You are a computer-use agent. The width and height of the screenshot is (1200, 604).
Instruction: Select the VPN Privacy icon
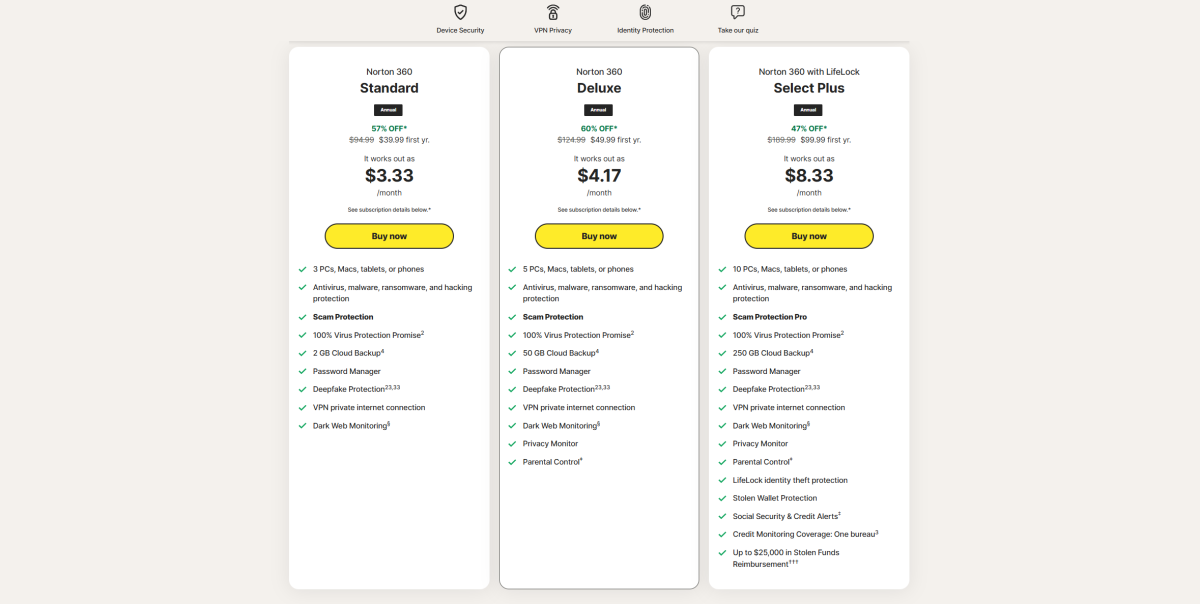point(553,14)
